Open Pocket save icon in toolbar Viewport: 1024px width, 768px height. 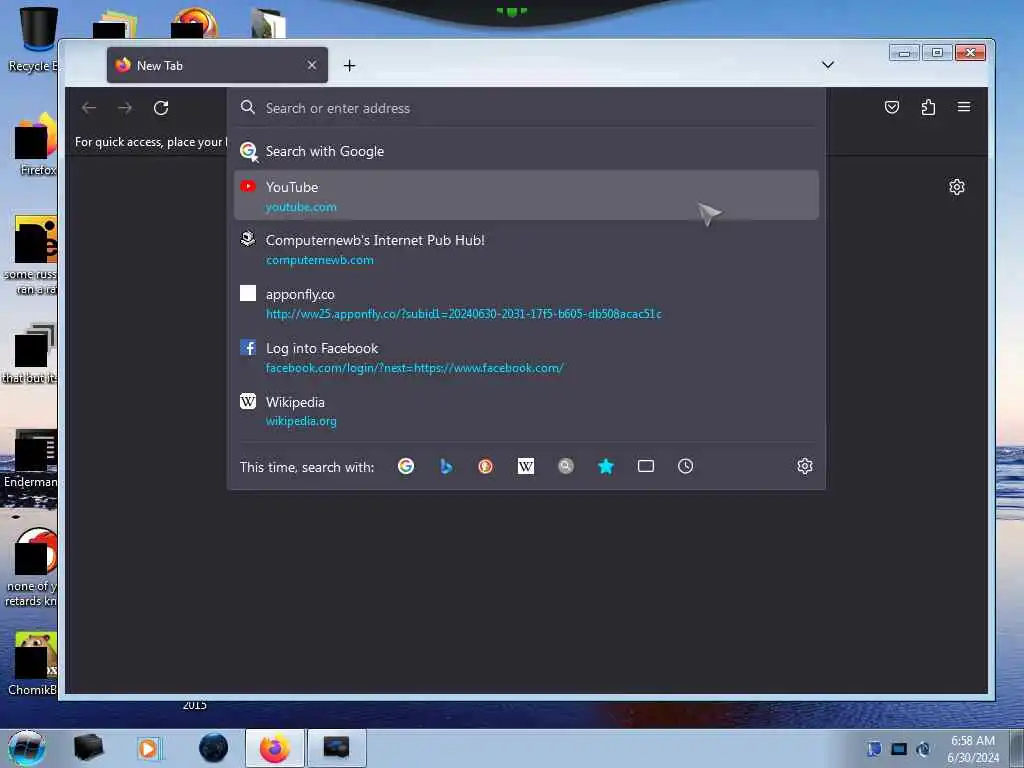891,107
